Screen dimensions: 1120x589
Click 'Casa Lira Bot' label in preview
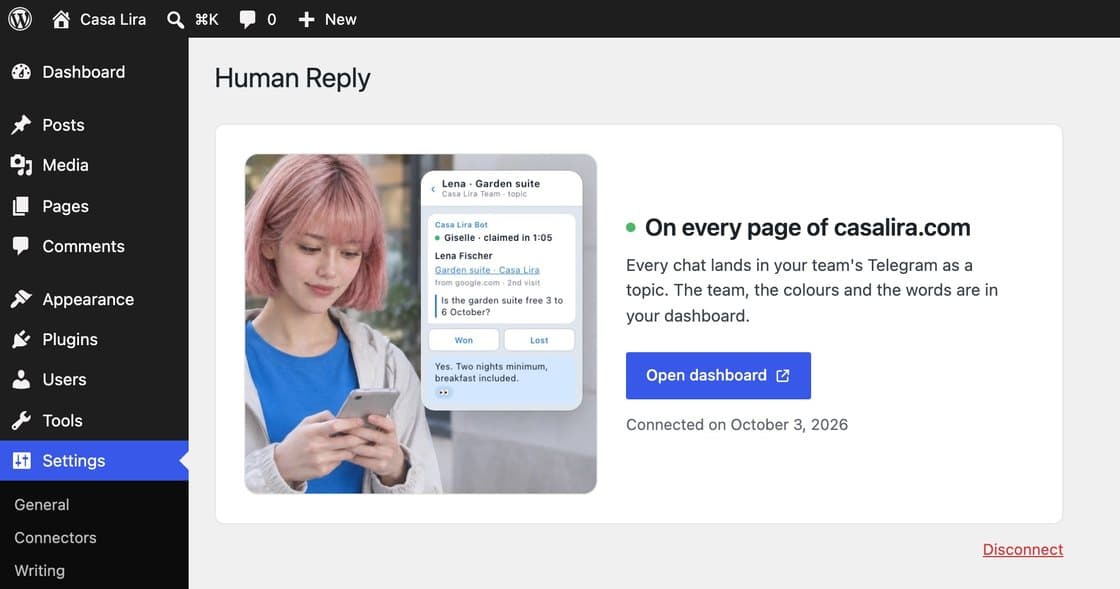click(x=461, y=225)
